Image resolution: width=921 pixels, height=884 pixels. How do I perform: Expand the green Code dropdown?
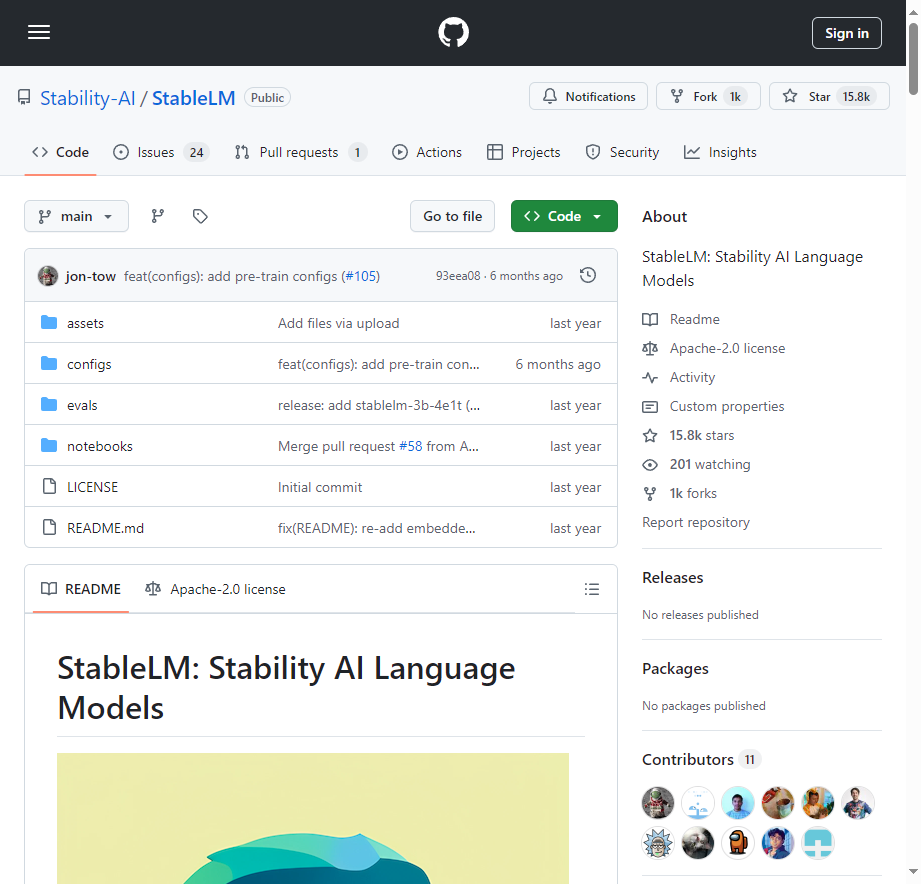[564, 216]
